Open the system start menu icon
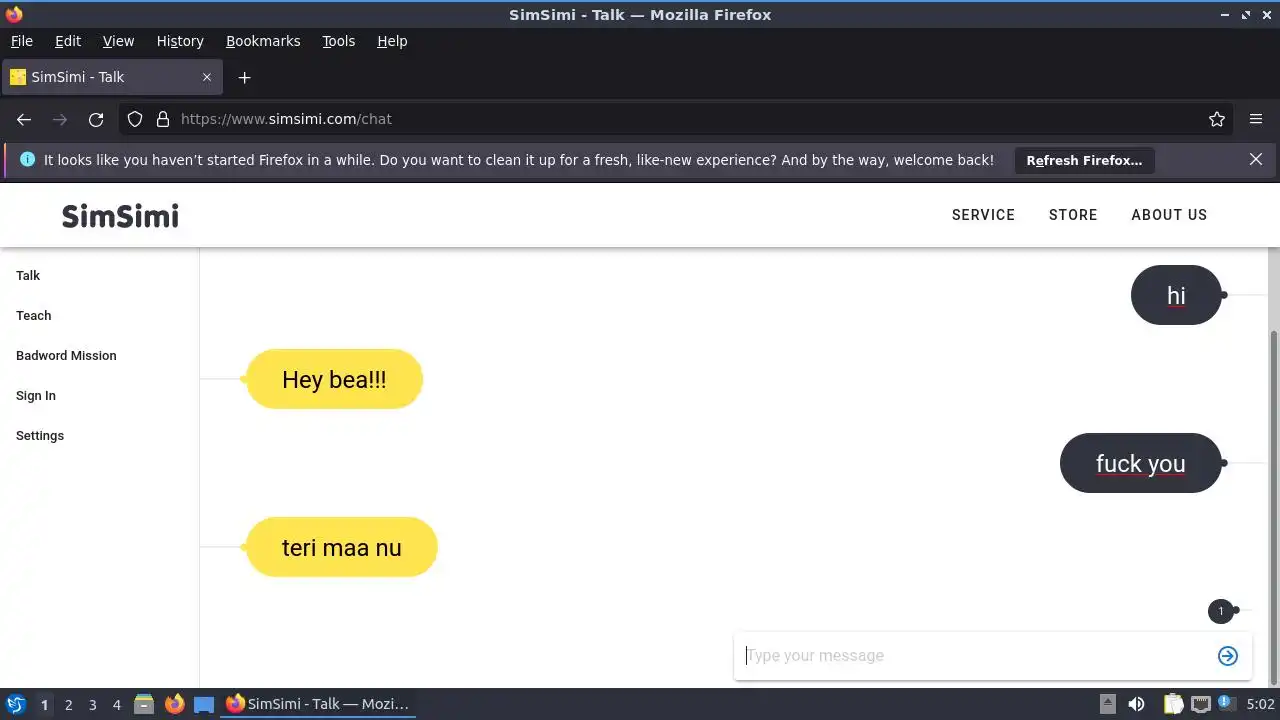Image resolution: width=1280 pixels, height=720 pixels. point(16,704)
